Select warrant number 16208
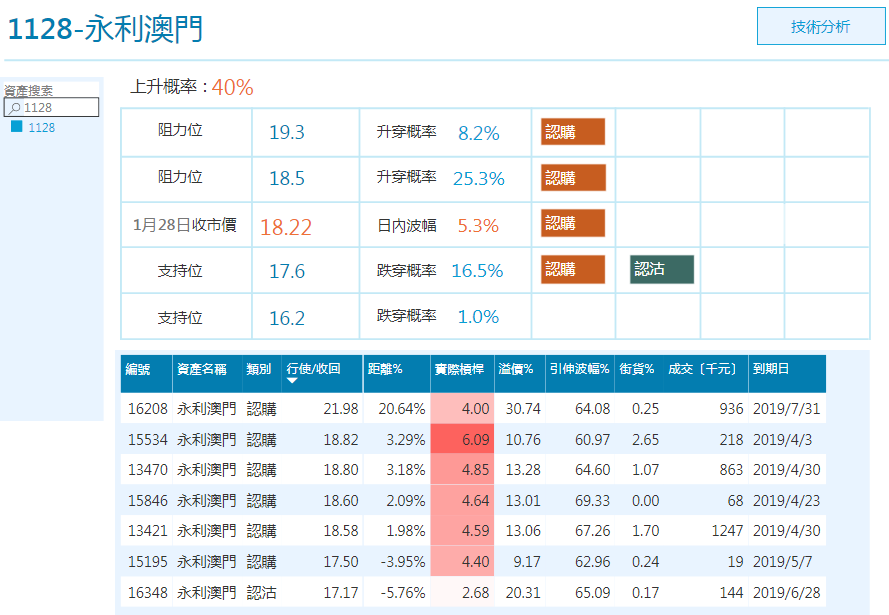Viewport: 889px width, 615px height. coord(147,409)
